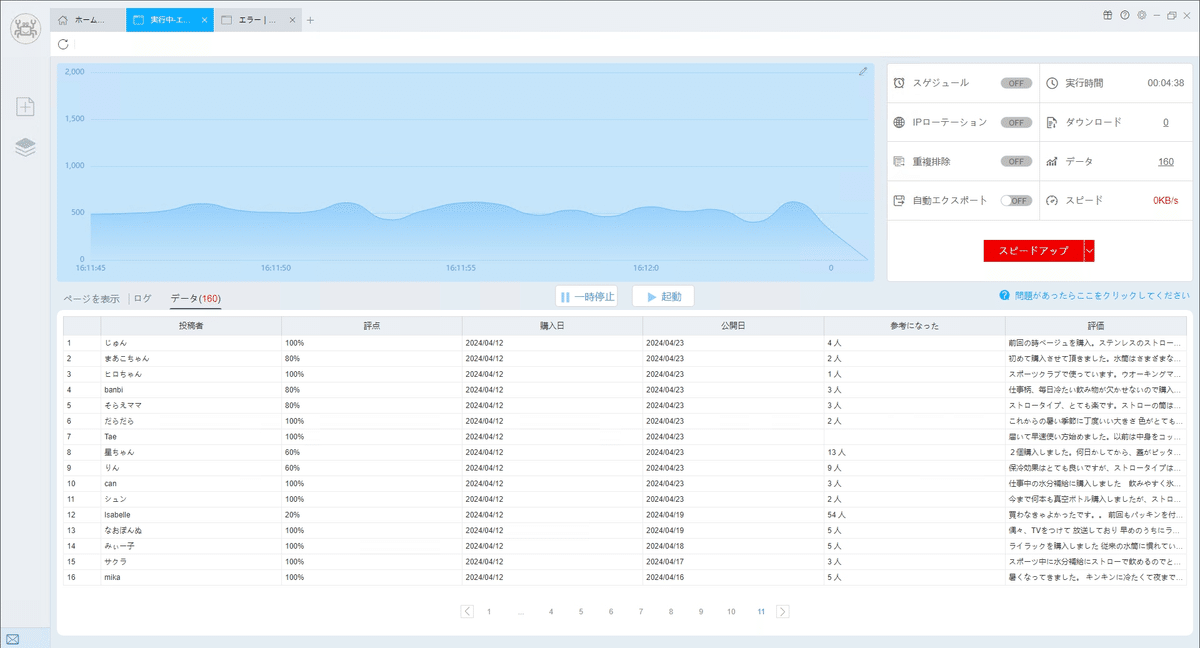Image resolution: width=1200 pixels, height=648 pixels.
Task: Open the settings gear icon in title bar
Action: 1142,15
